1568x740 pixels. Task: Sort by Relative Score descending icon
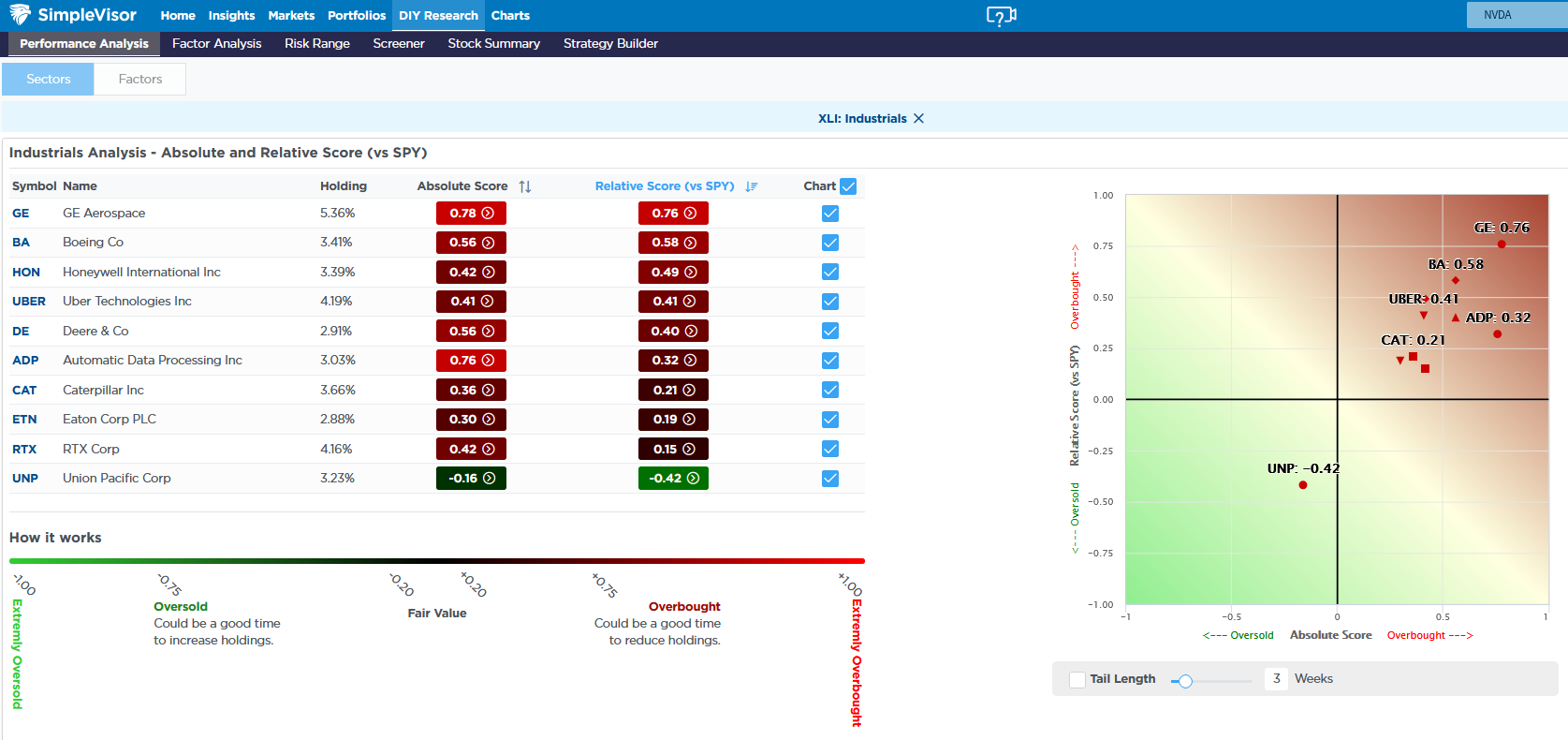[752, 186]
